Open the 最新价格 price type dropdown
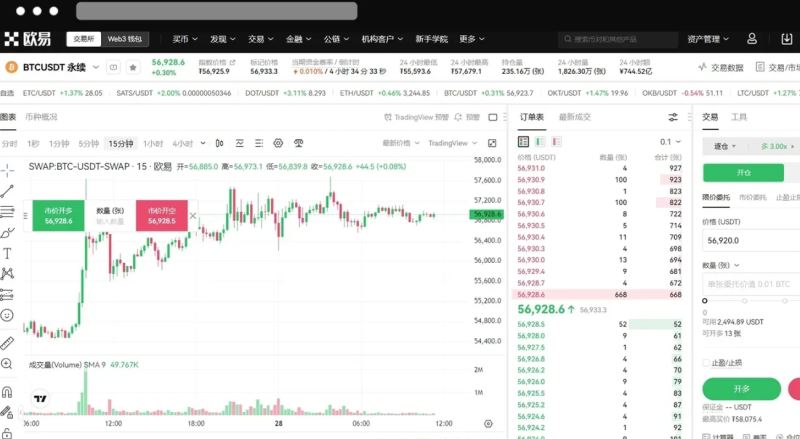This screenshot has height=439, width=800. click(401, 143)
